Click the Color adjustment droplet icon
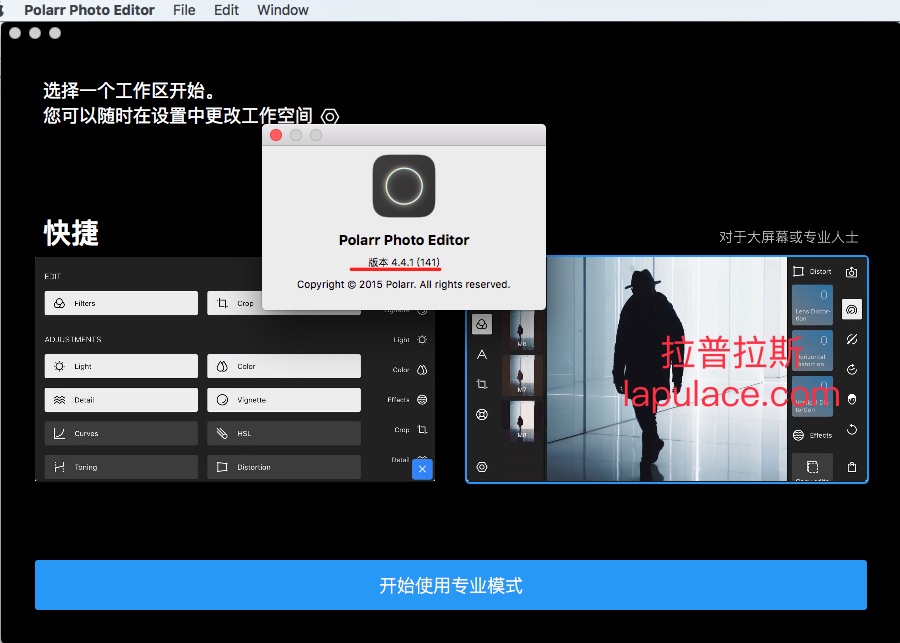This screenshot has height=643, width=900. 220,366
